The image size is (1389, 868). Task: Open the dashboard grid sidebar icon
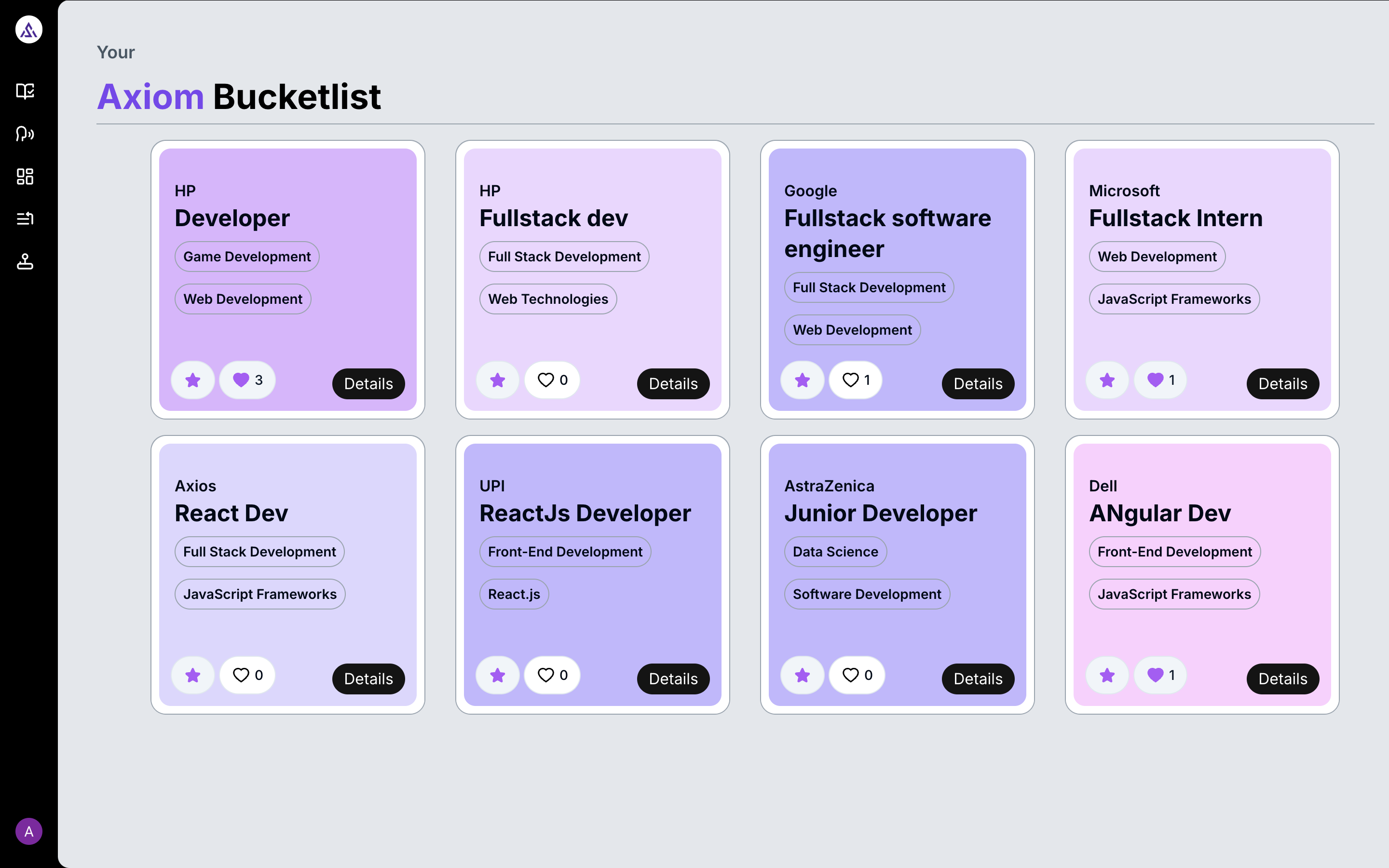[25, 176]
